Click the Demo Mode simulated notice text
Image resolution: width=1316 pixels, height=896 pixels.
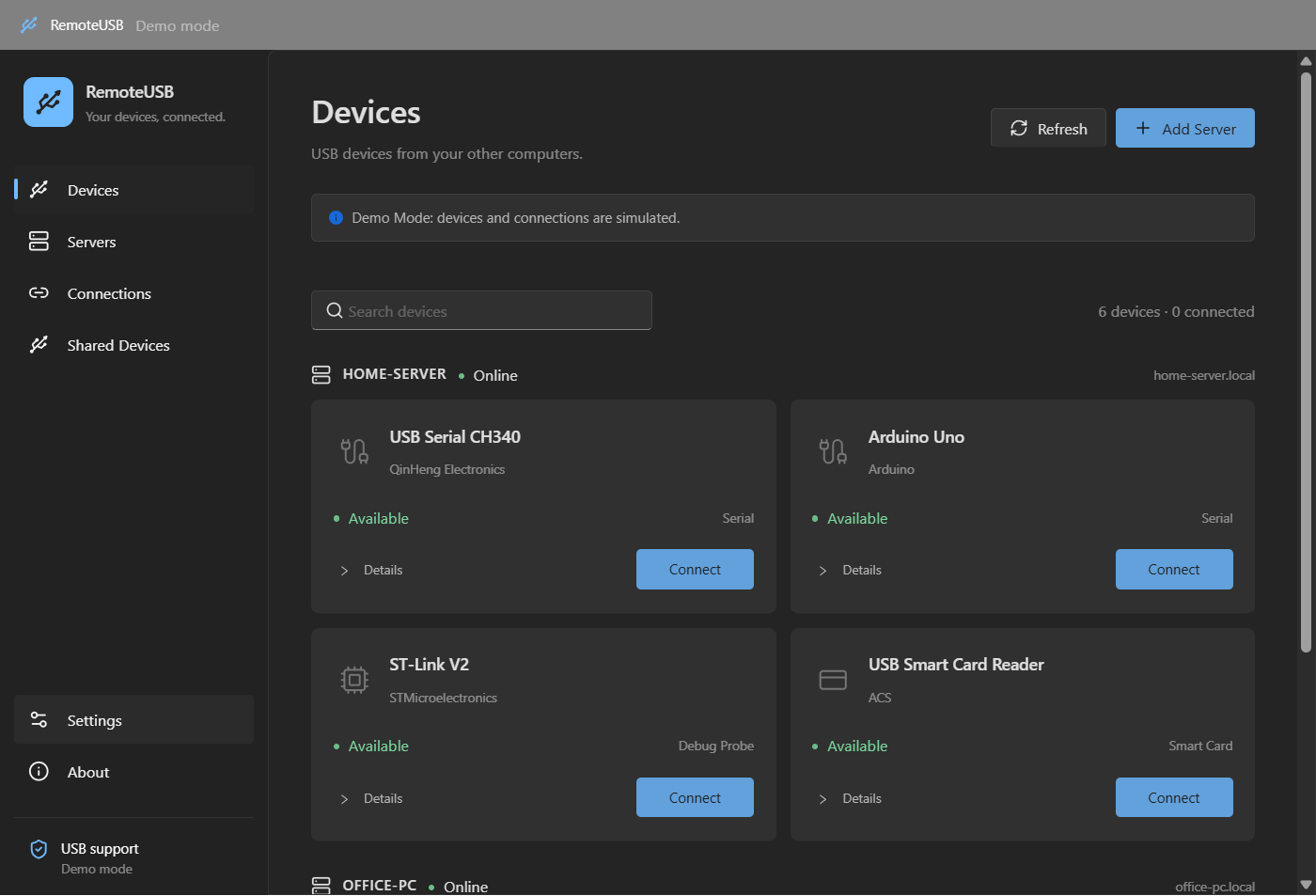516,218
